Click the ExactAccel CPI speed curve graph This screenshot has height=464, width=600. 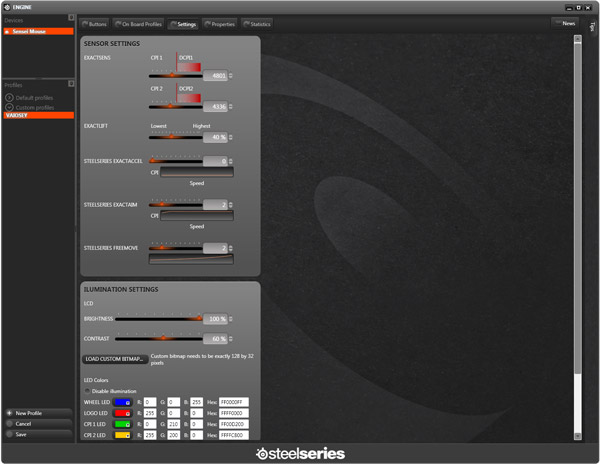tap(197, 172)
